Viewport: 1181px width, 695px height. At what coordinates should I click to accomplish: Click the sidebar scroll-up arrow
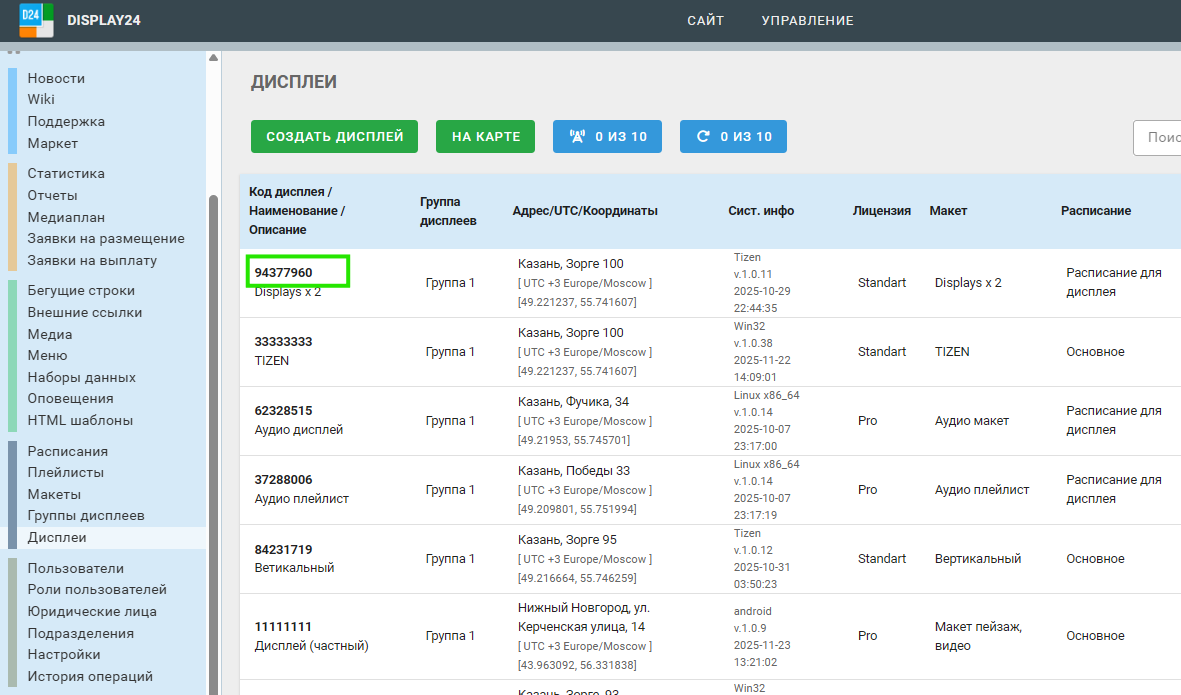pos(213,58)
